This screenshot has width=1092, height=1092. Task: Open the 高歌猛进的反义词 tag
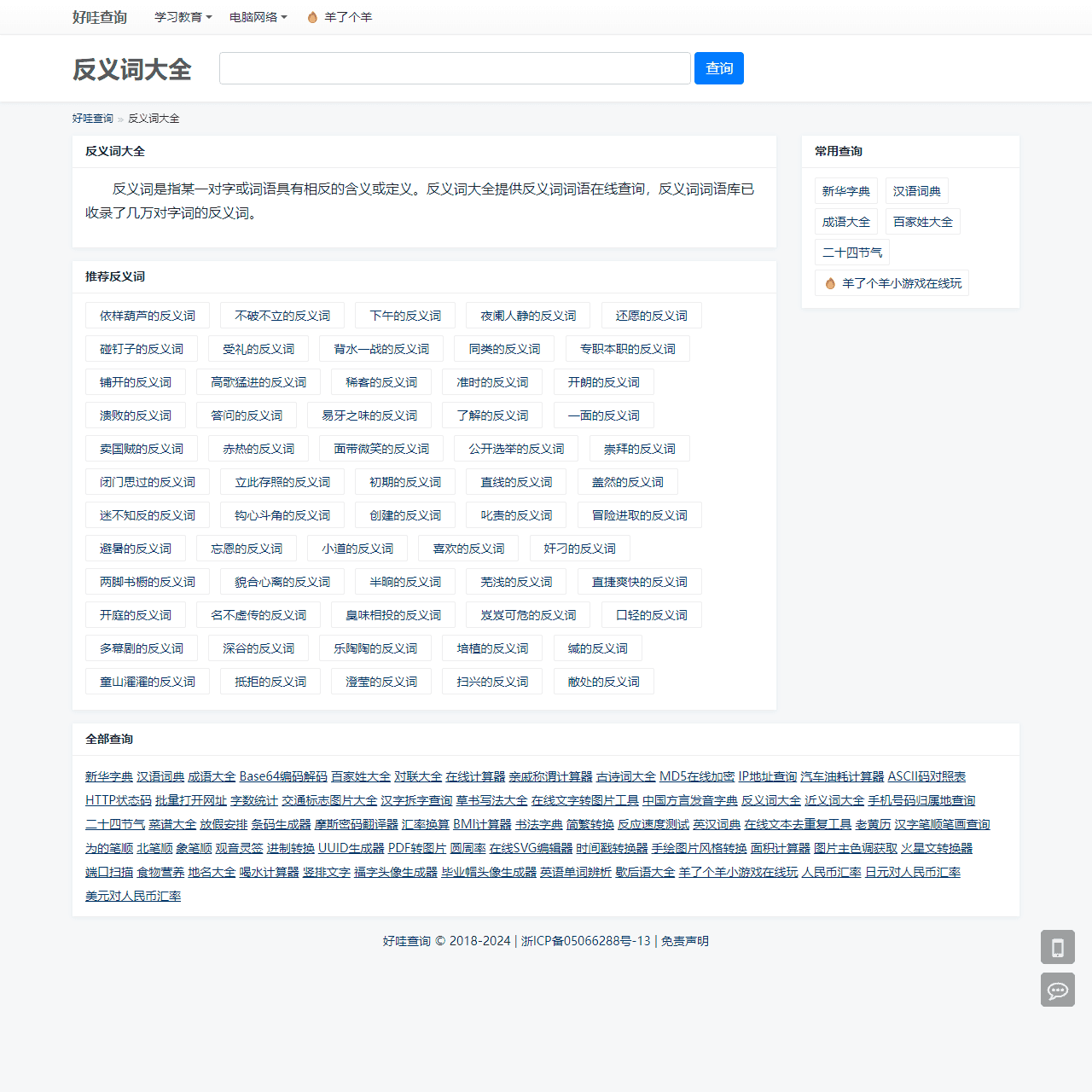[x=258, y=382]
